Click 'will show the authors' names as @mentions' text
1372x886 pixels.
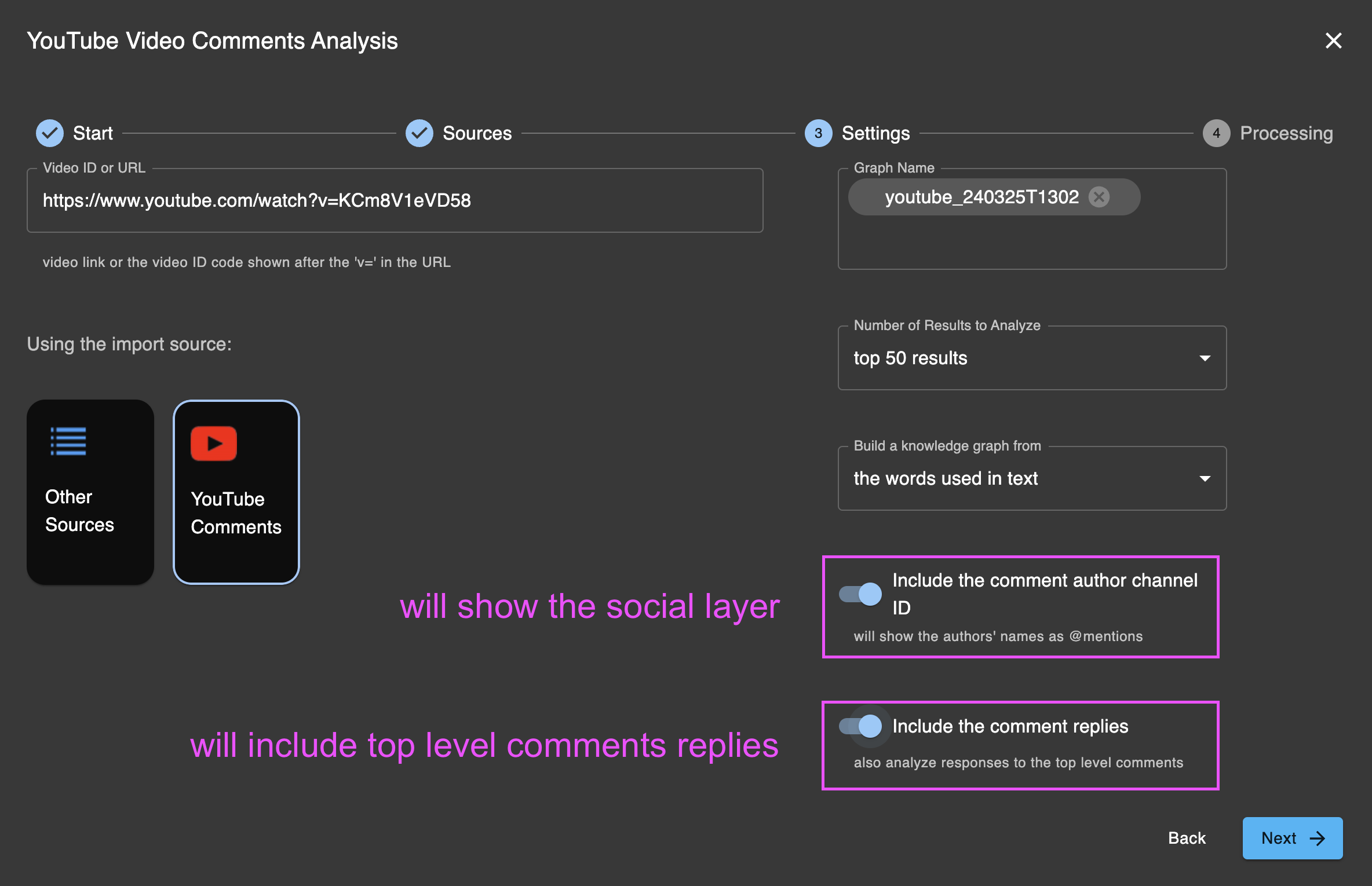(x=998, y=636)
